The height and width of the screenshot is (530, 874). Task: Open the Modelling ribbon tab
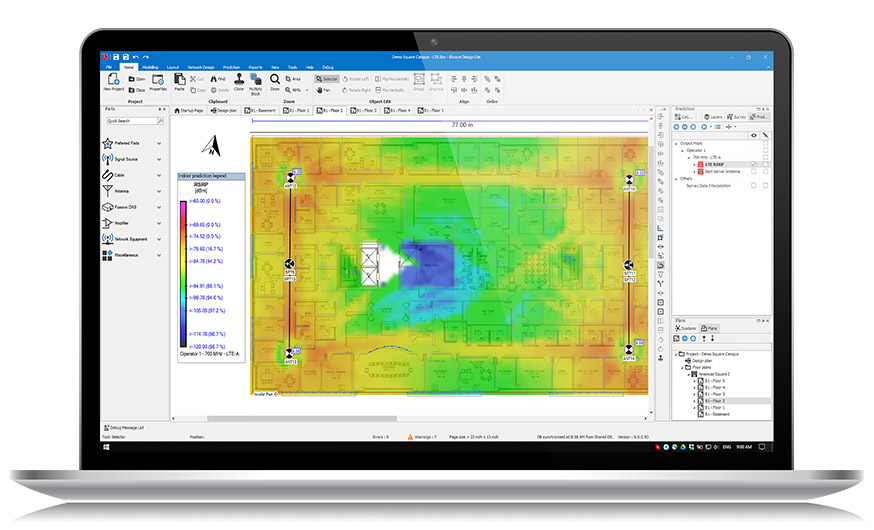click(150, 67)
